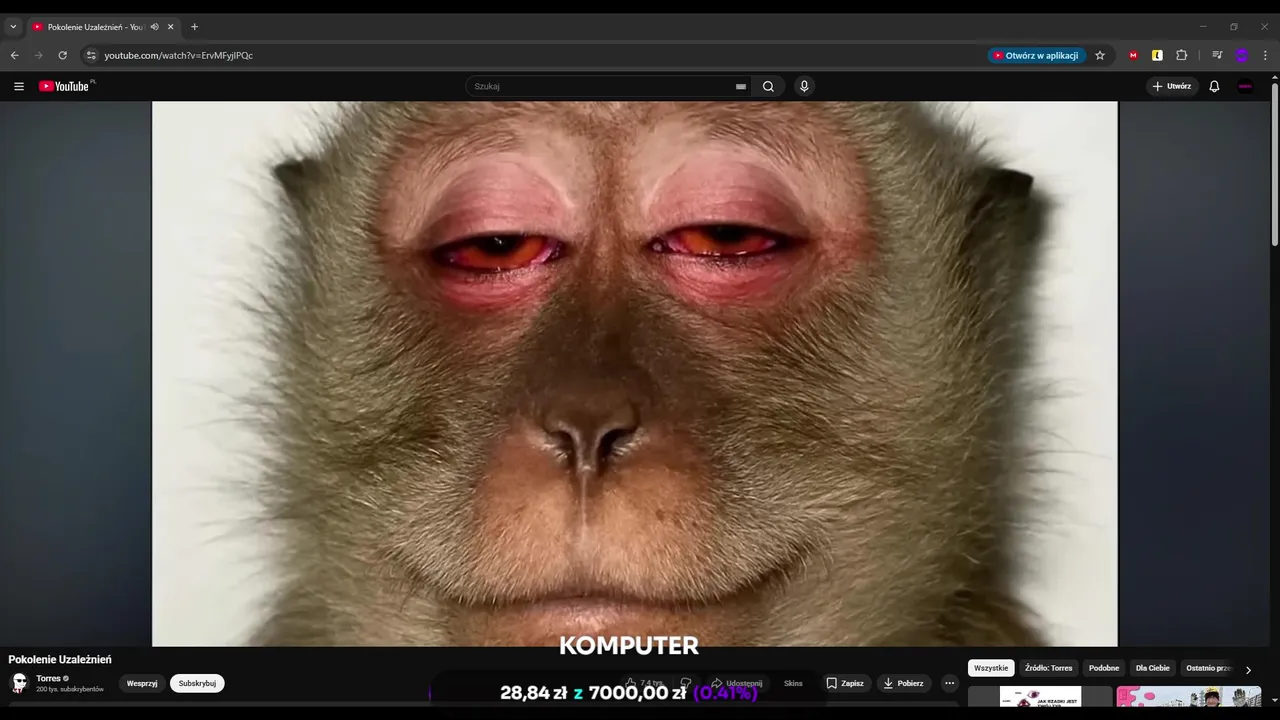This screenshot has width=1280, height=720.
Task: Expand the tab search dropdown arrow
Action: point(13,27)
